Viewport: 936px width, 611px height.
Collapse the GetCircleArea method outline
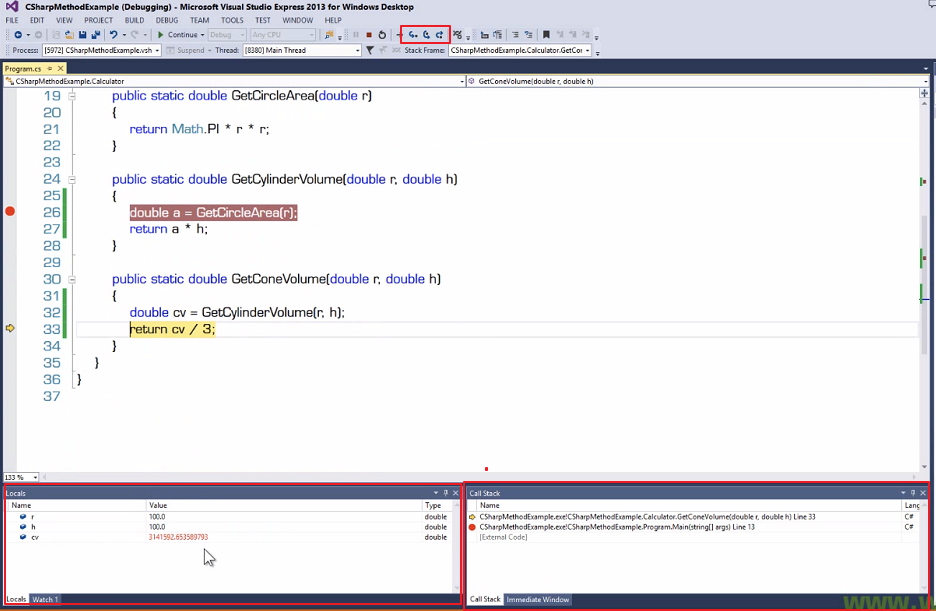coord(72,95)
